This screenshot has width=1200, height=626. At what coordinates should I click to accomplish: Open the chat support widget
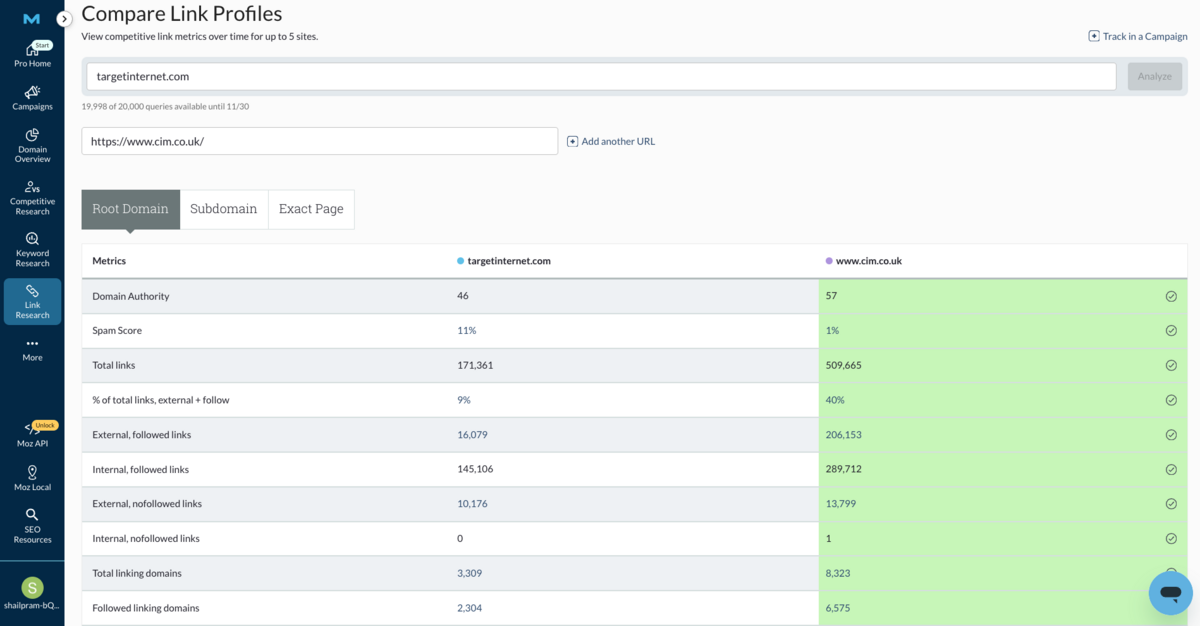(x=1170, y=593)
